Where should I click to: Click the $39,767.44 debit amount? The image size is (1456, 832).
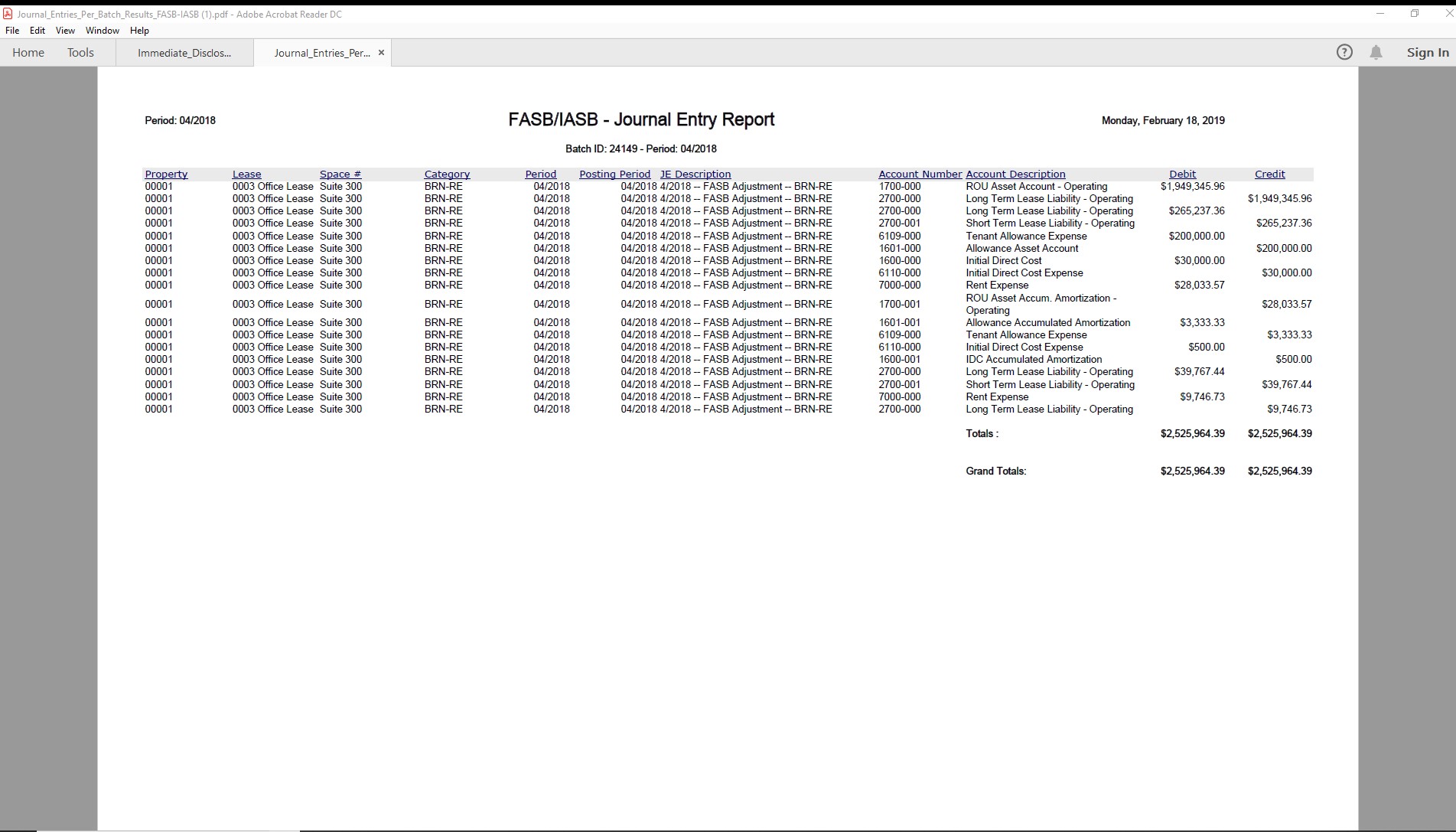(x=1200, y=372)
